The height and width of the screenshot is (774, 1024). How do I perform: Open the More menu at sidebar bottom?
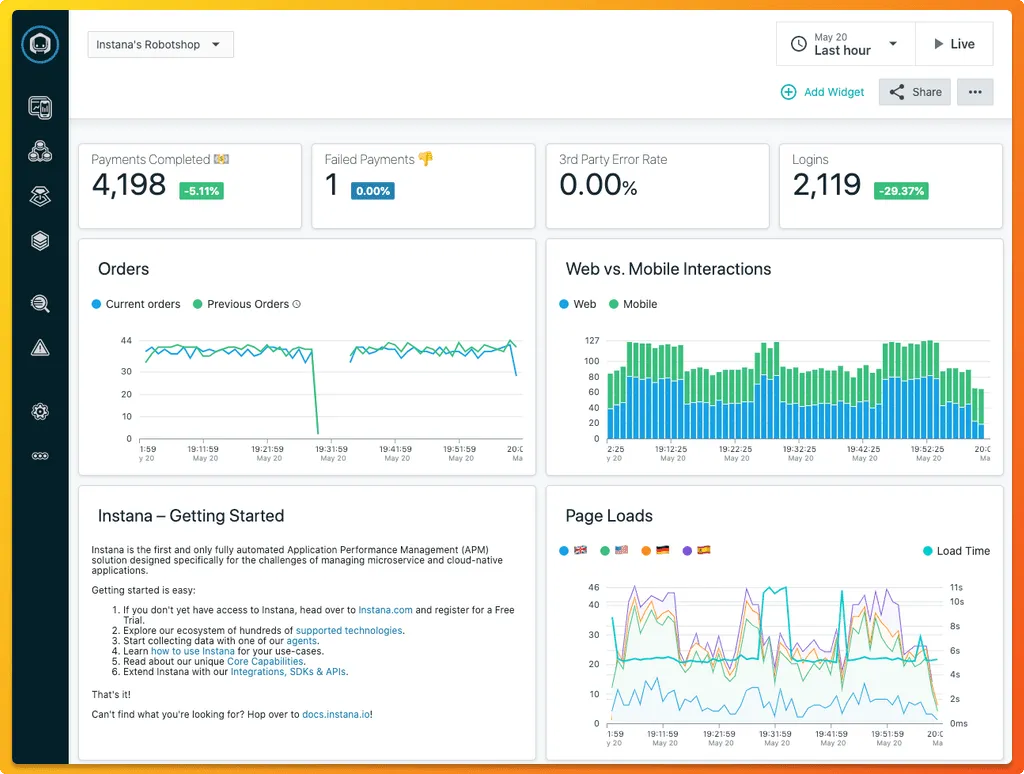pos(40,455)
